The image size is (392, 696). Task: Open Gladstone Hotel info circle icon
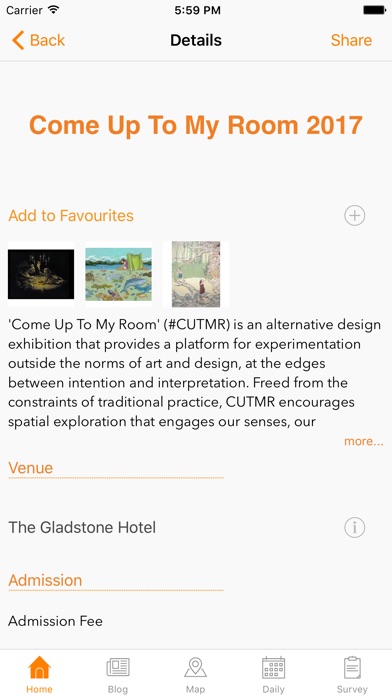pos(355,528)
